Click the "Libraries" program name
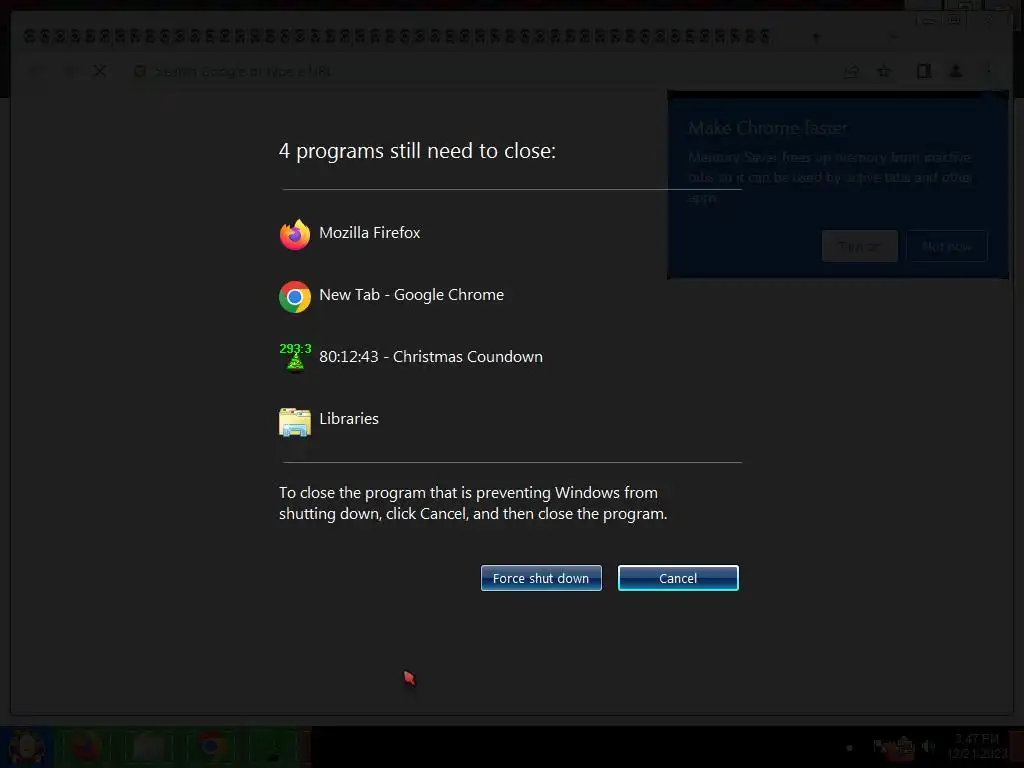 coord(349,419)
